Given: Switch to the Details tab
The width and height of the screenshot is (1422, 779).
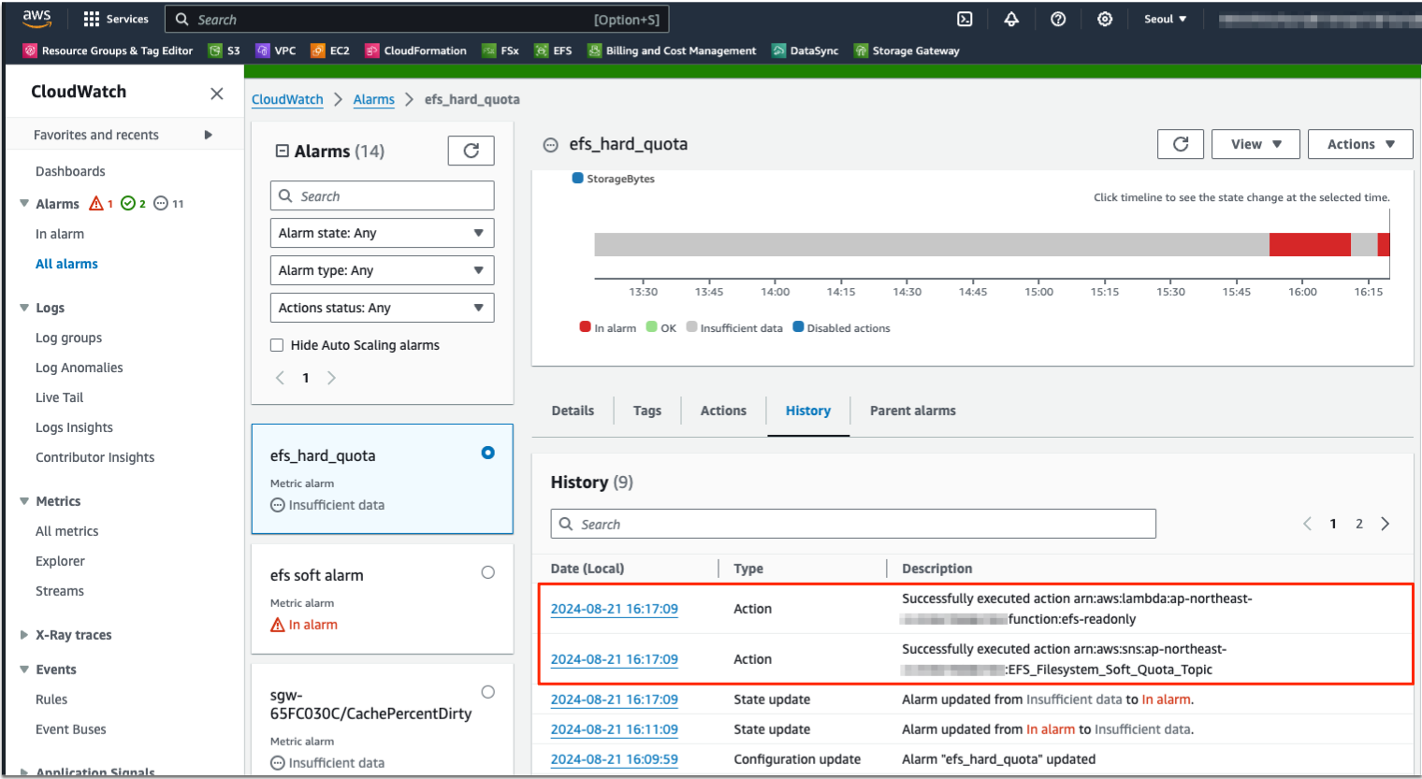Looking at the screenshot, I should 572,410.
